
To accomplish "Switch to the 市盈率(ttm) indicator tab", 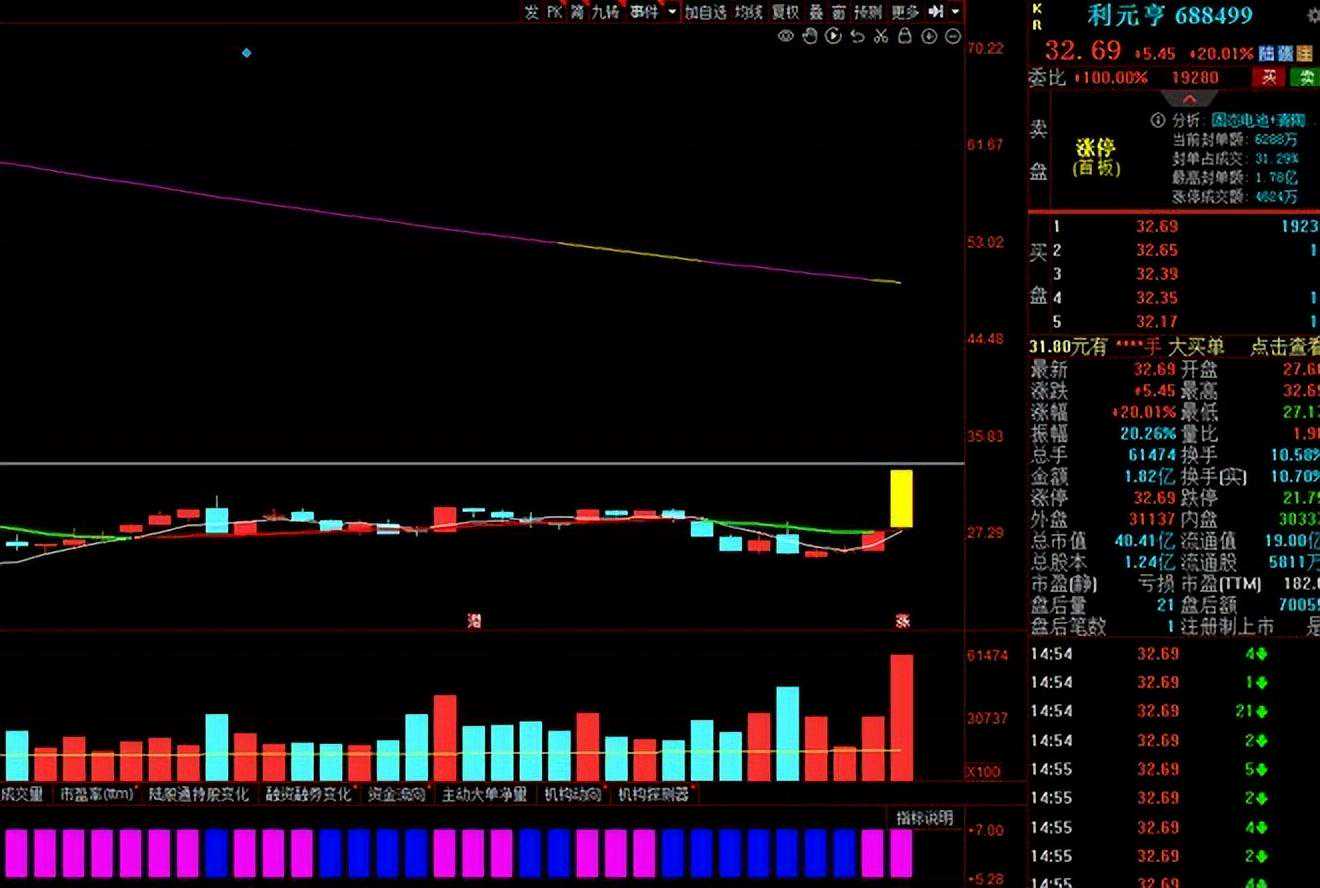I will tap(97, 794).
